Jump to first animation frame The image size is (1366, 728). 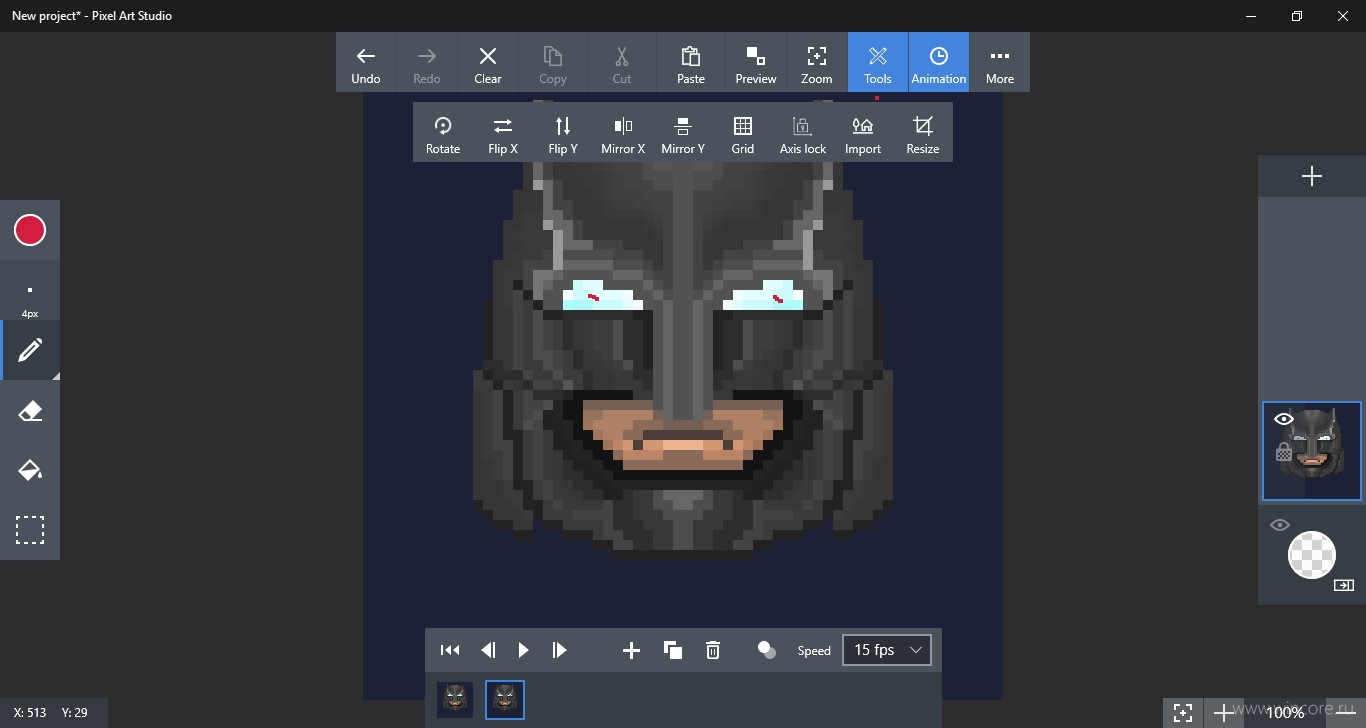[450, 650]
